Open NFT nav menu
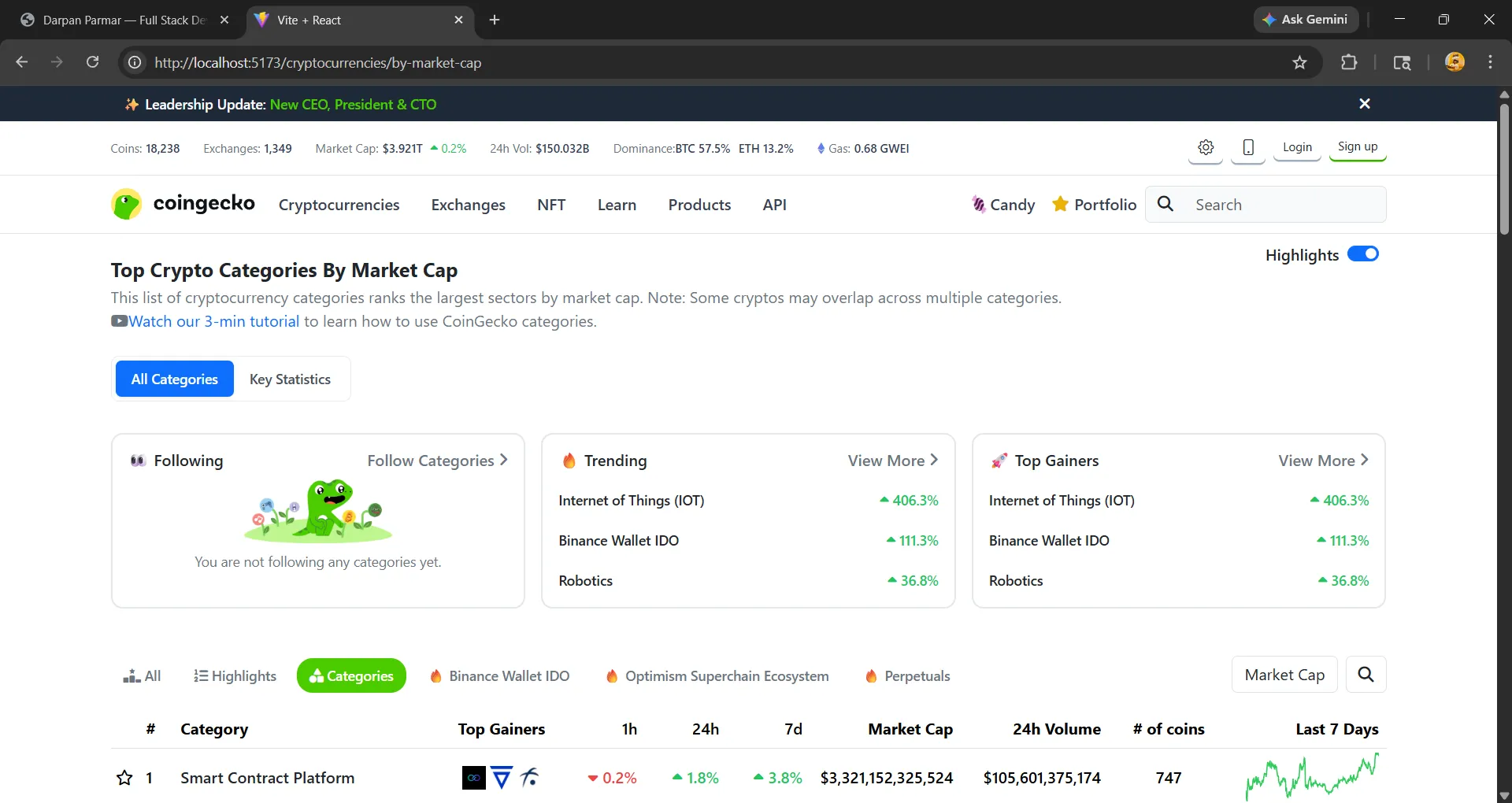 coord(551,205)
